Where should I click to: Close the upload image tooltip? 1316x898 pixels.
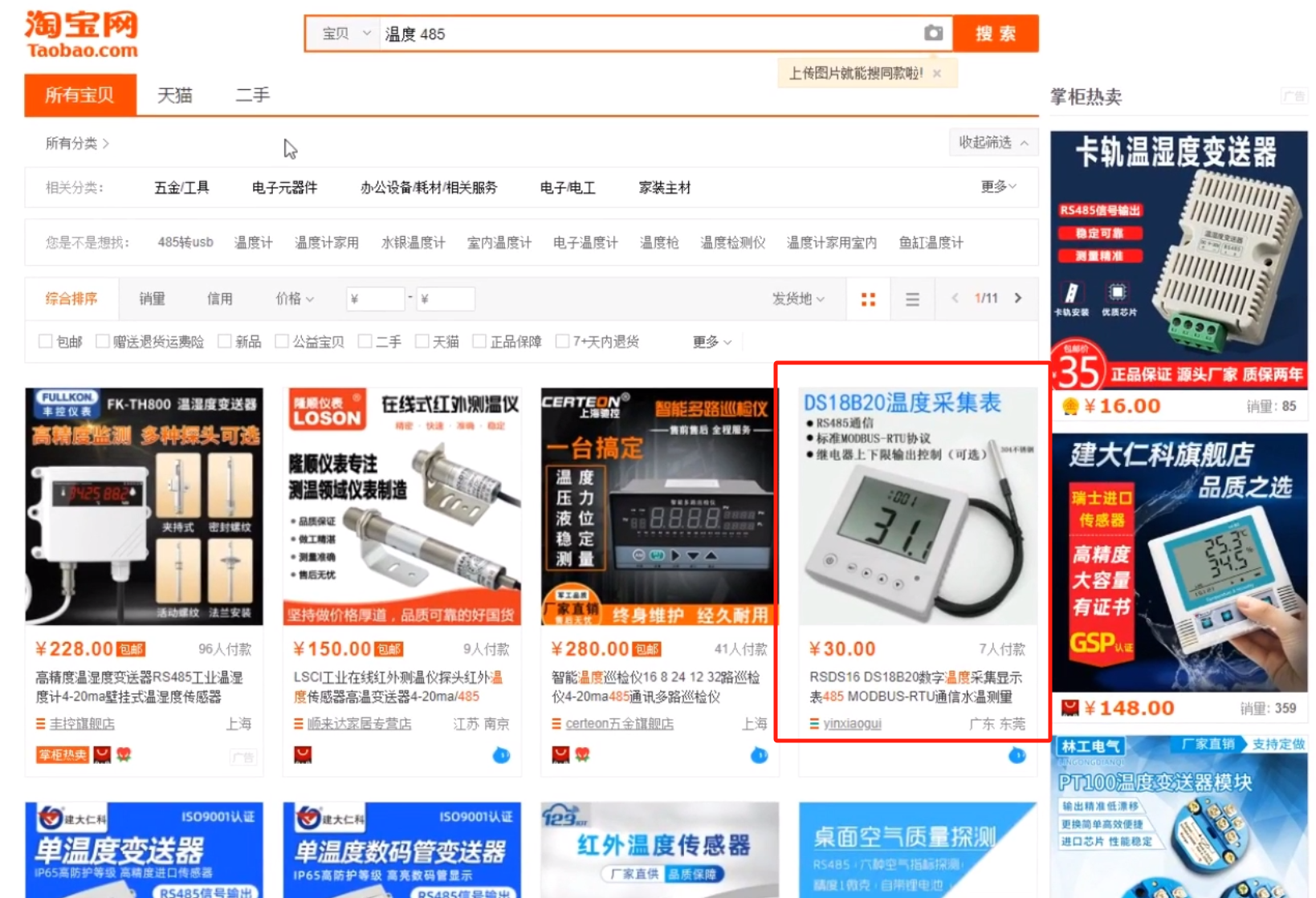coord(937,73)
